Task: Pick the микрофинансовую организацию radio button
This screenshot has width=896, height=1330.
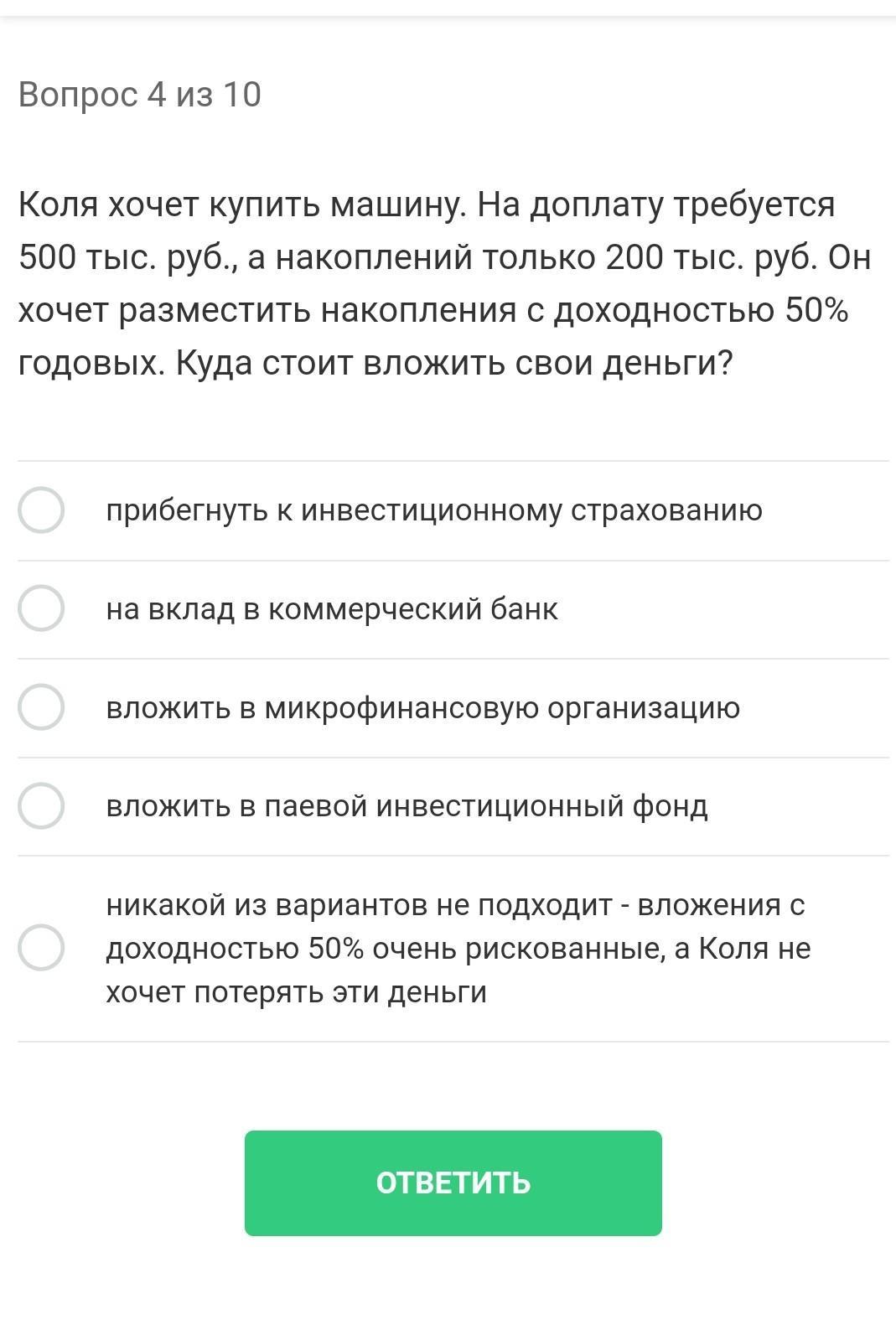Action: point(41,707)
